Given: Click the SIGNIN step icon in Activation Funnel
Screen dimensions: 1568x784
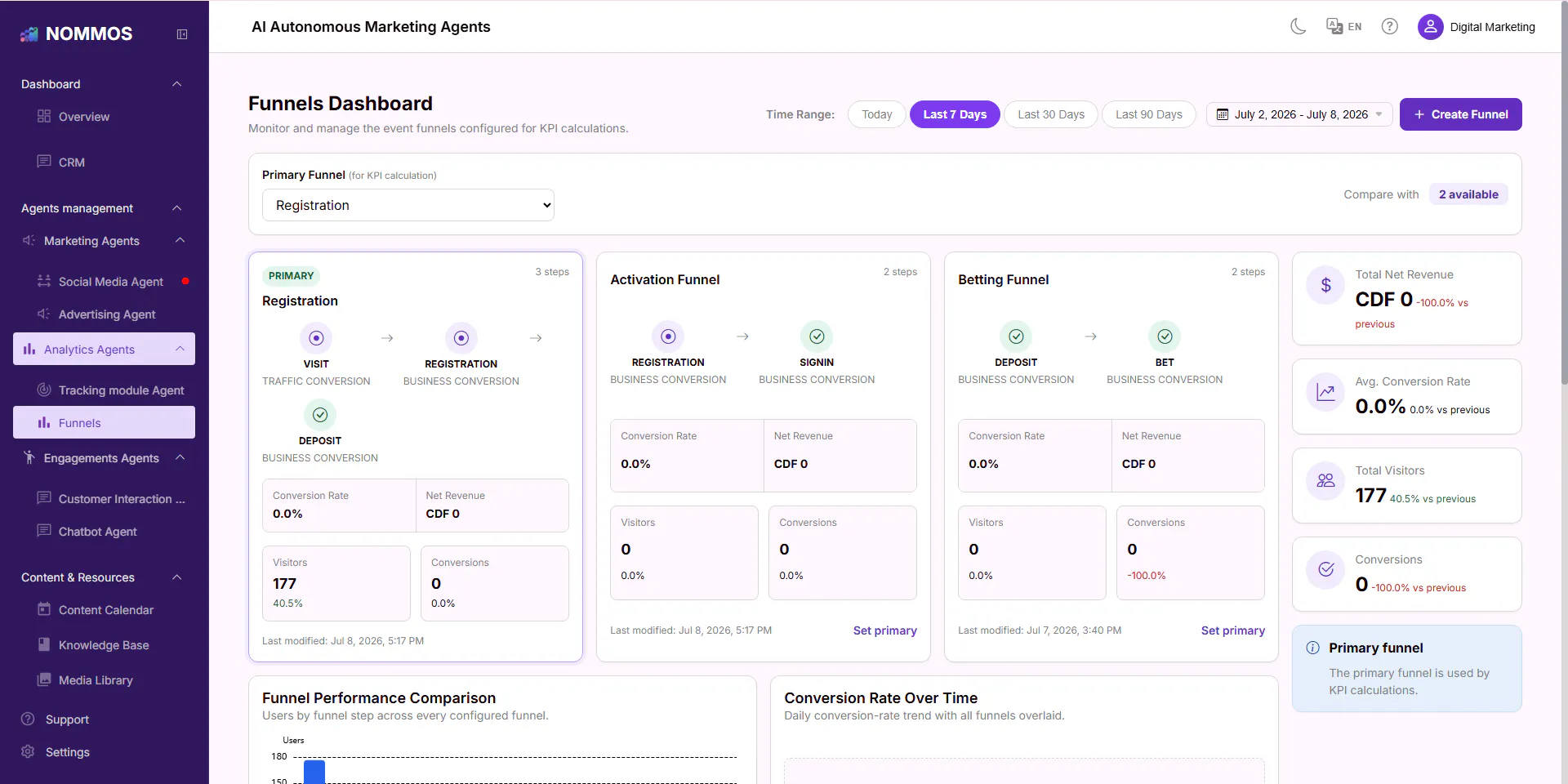Looking at the screenshot, I should tap(817, 336).
